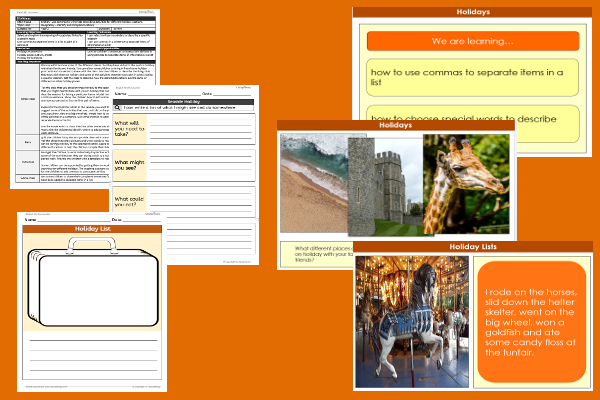The width and height of the screenshot is (600, 400).
Task: Click the magnifying glass icon on Seaside Holiday worksheet
Action: click(x=117, y=108)
